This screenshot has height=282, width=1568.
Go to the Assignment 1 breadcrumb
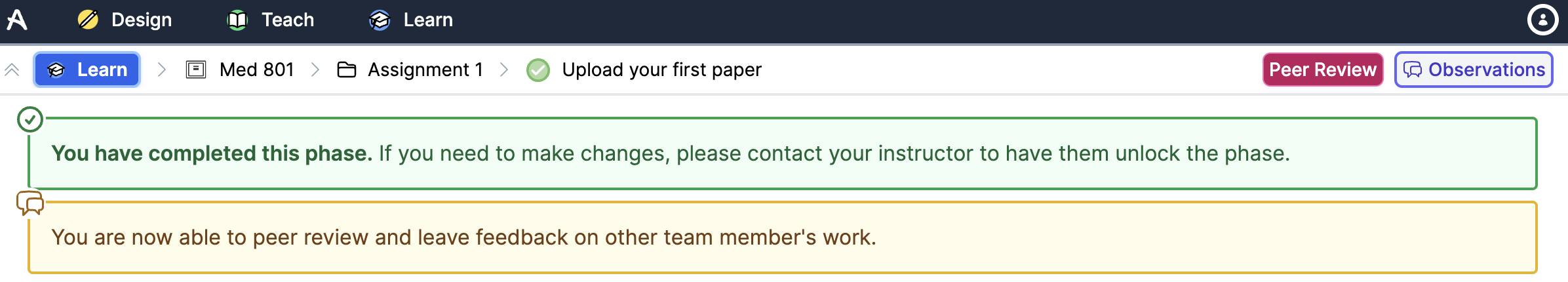[425, 70]
